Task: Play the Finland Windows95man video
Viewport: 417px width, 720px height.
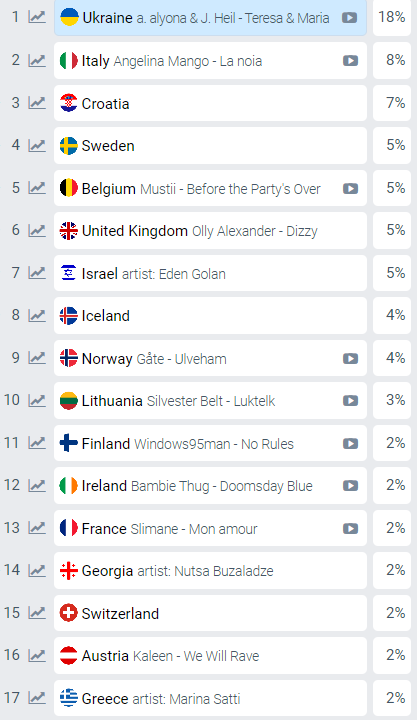Action: 350,444
